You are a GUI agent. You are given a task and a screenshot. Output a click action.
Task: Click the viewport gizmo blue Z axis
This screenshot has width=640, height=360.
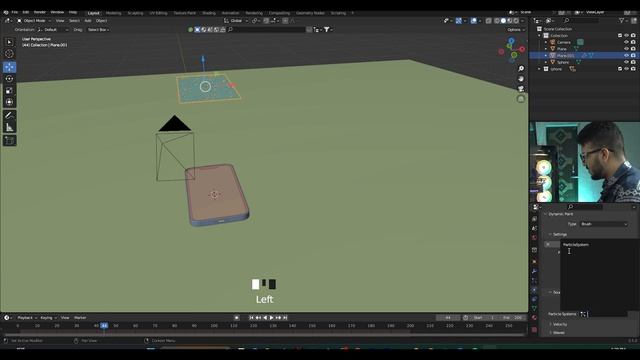[x=511, y=41]
